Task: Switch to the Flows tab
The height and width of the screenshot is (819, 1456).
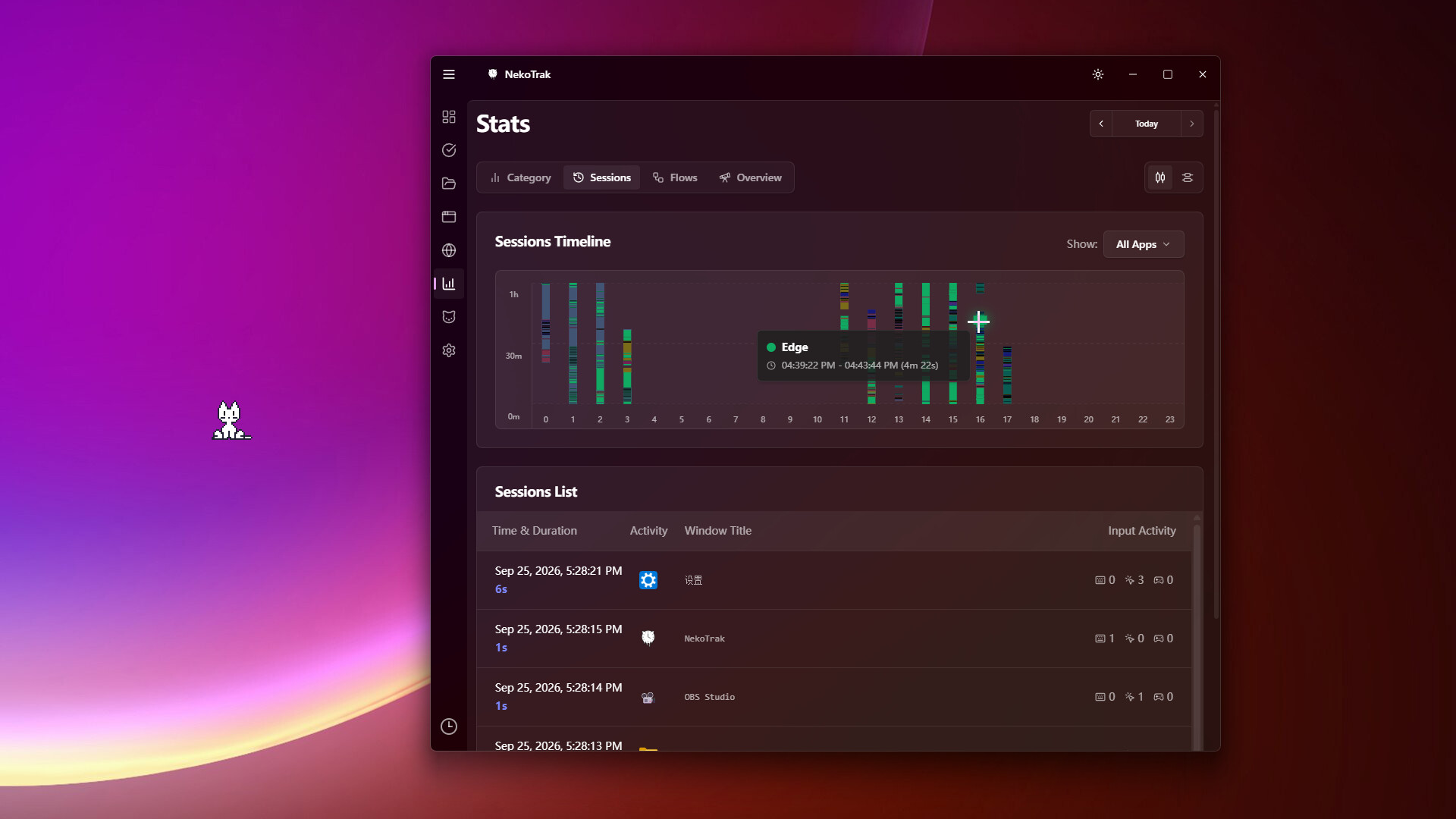Action: click(675, 177)
